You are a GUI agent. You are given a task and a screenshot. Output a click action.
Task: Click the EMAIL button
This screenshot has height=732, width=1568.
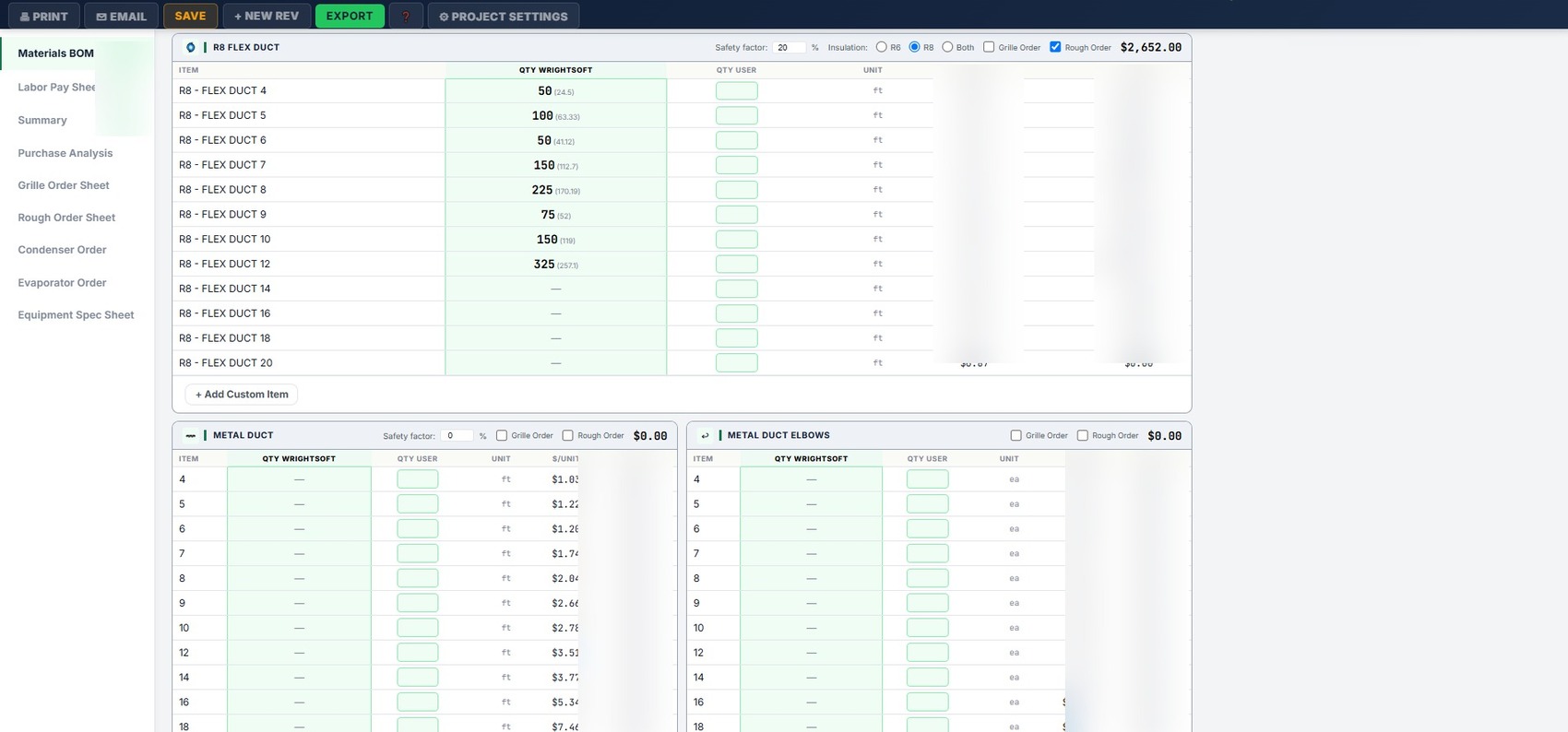pyautogui.click(x=121, y=16)
